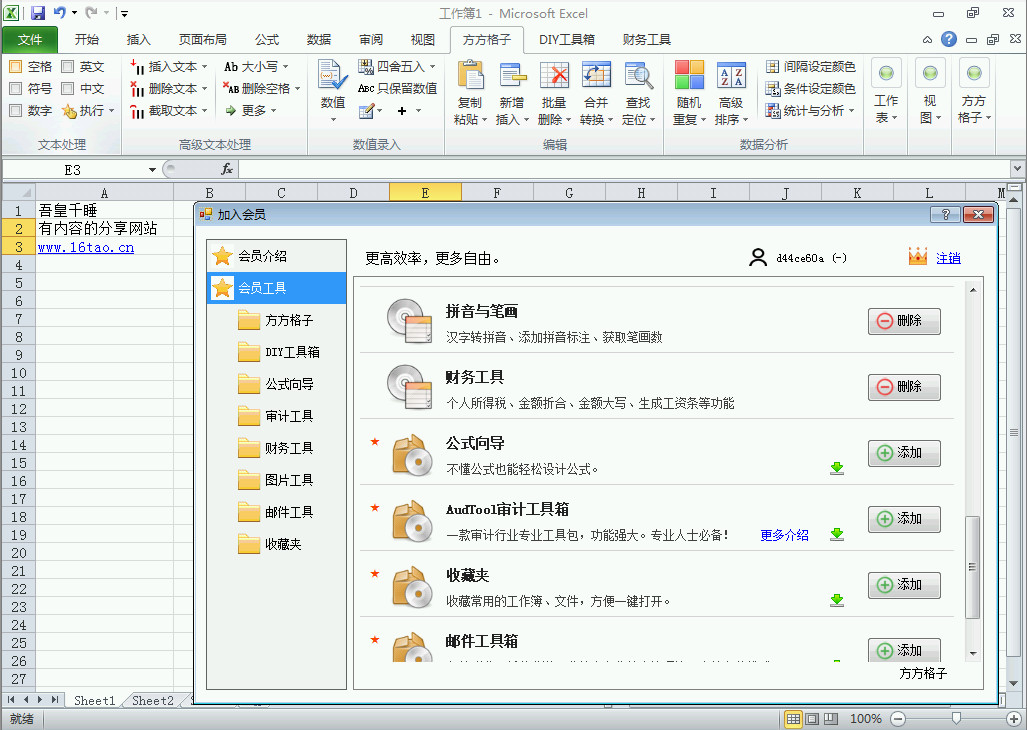Click the zoom slider in status bar

pyautogui.click(x=957, y=718)
